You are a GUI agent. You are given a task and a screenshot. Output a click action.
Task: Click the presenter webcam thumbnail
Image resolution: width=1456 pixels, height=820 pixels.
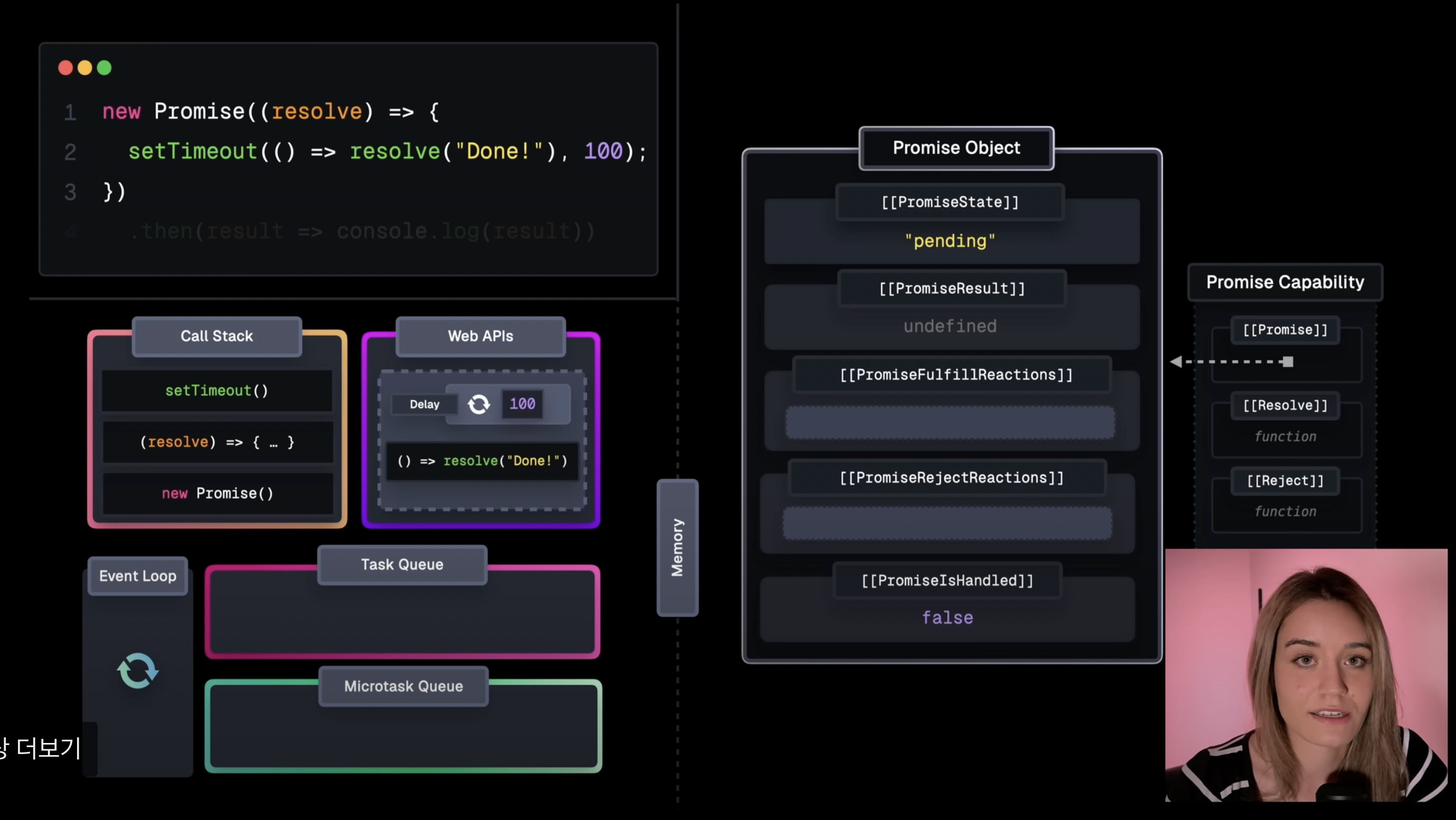[x=1306, y=675]
